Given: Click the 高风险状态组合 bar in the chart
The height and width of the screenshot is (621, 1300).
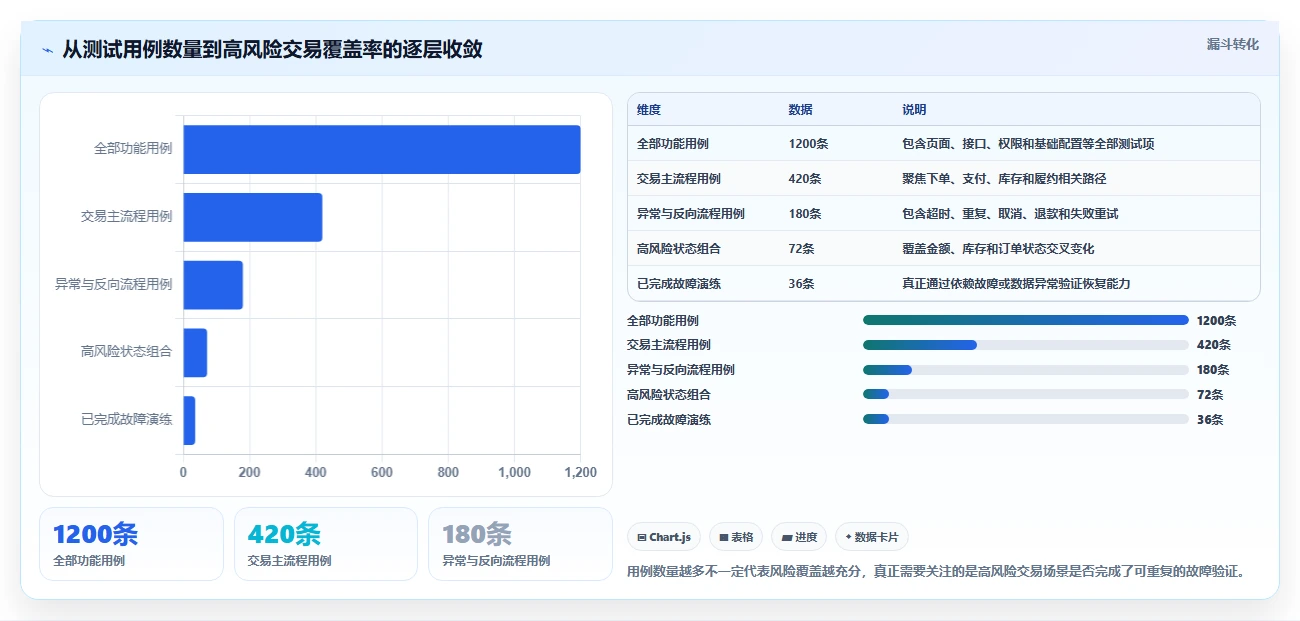Looking at the screenshot, I should tap(195, 353).
